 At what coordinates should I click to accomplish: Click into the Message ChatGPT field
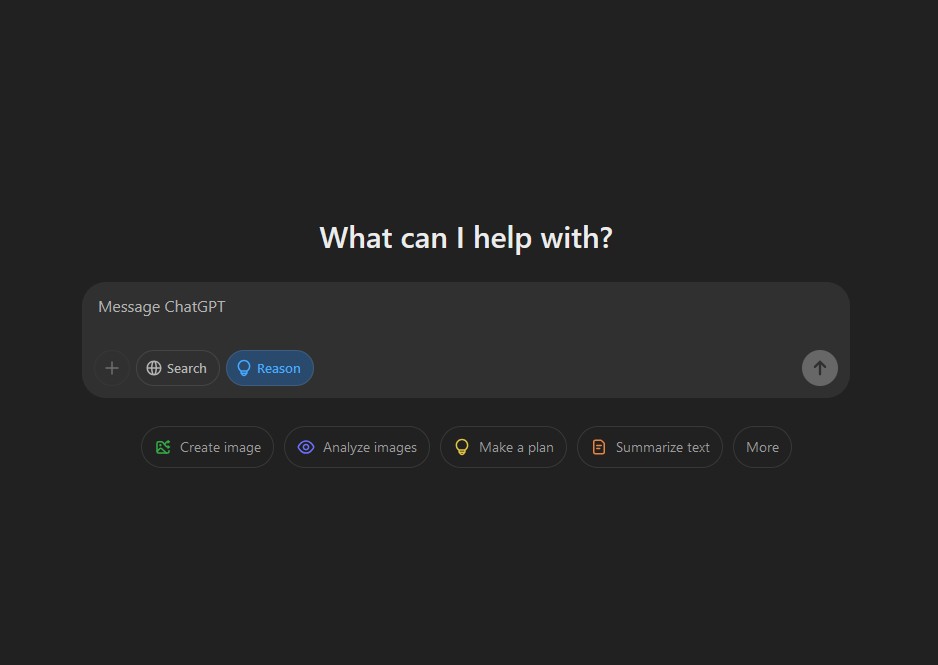[465, 307]
